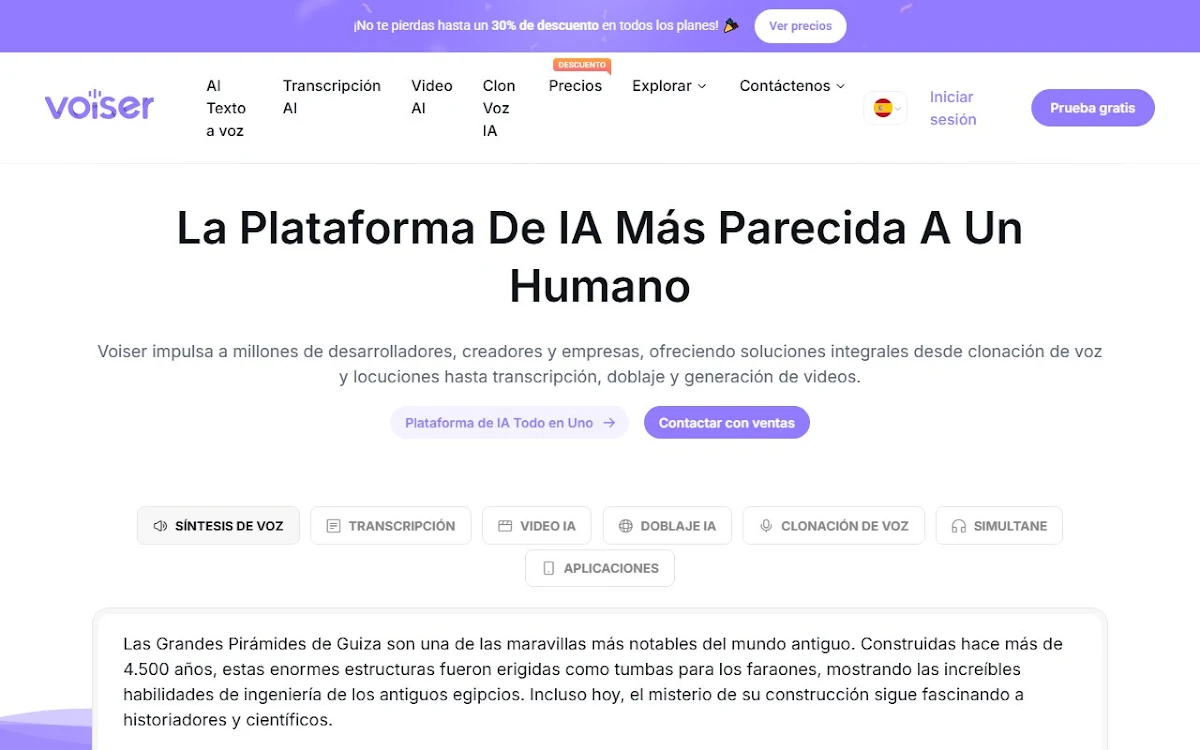1200x750 pixels.
Task: Click the phone icon in Aplicaciones tab
Action: (x=548, y=568)
